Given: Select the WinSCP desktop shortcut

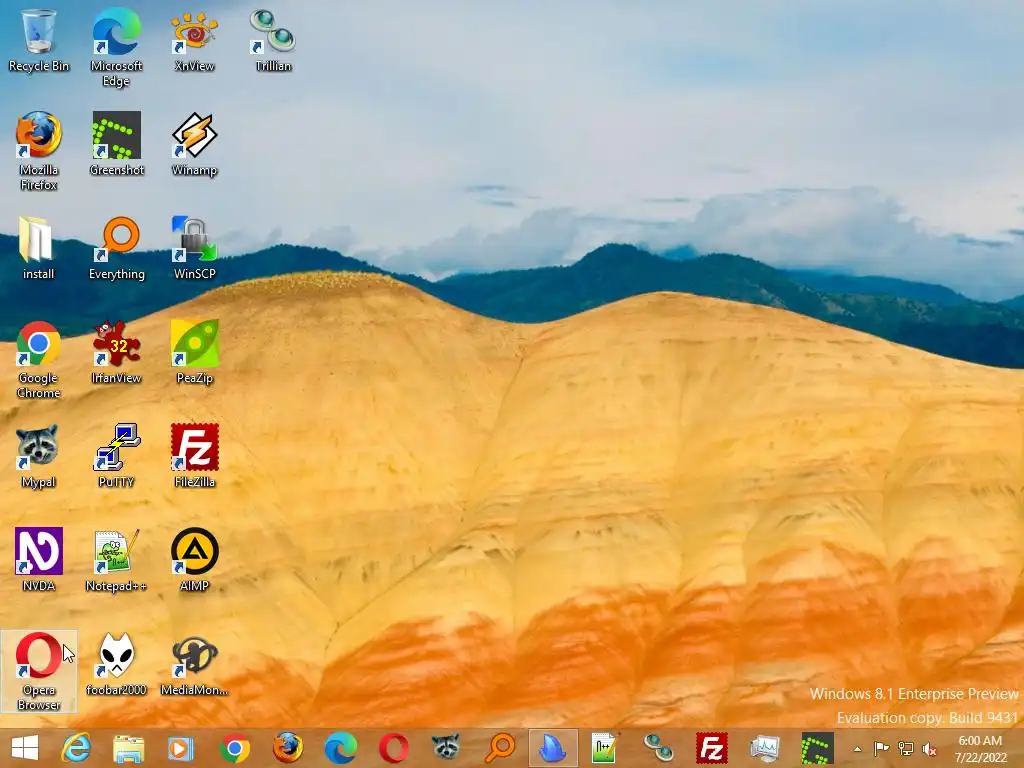Looking at the screenshot, I should (195, 248).
